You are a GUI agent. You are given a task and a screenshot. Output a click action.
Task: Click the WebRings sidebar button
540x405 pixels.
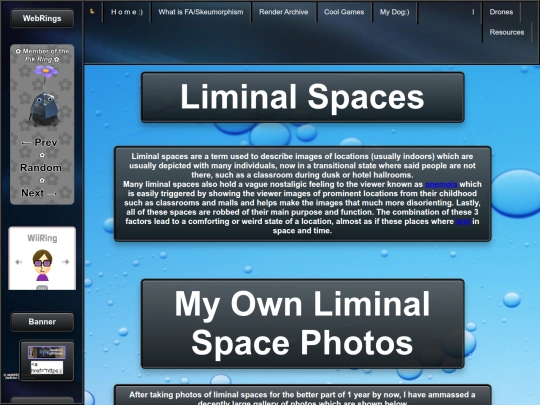point(42,18)
